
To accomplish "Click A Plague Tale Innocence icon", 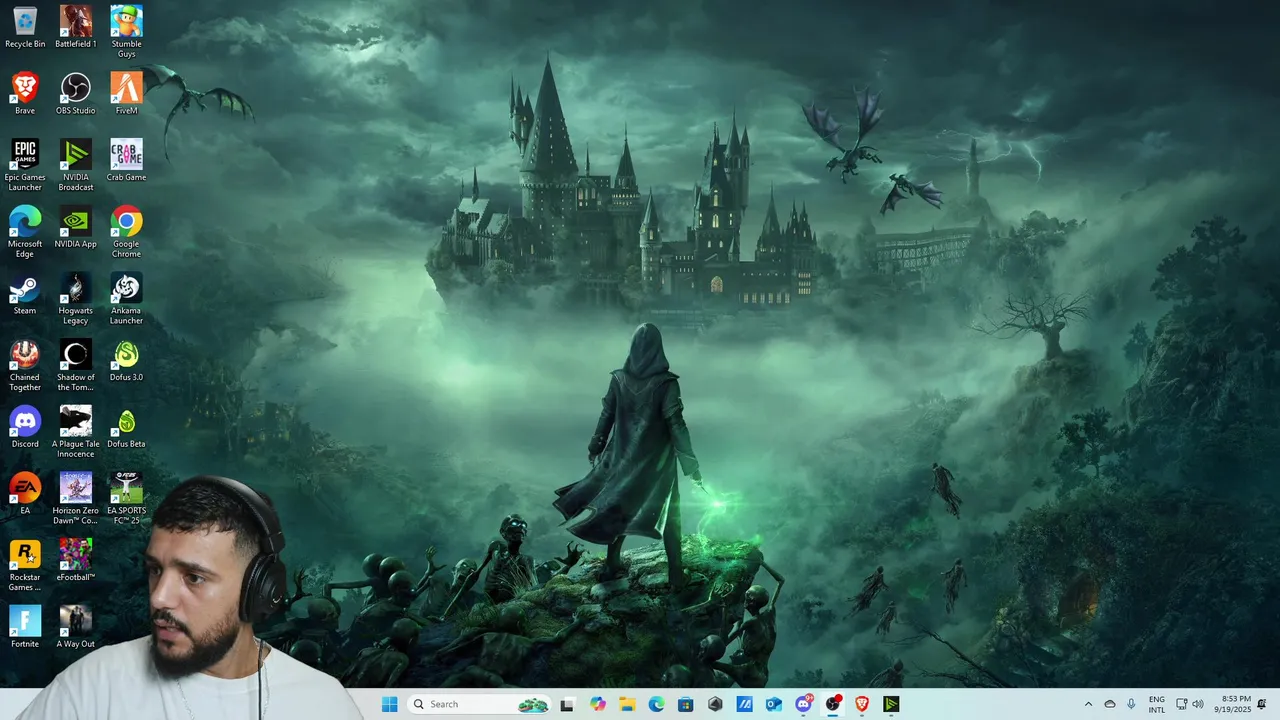I will point(76,432).
